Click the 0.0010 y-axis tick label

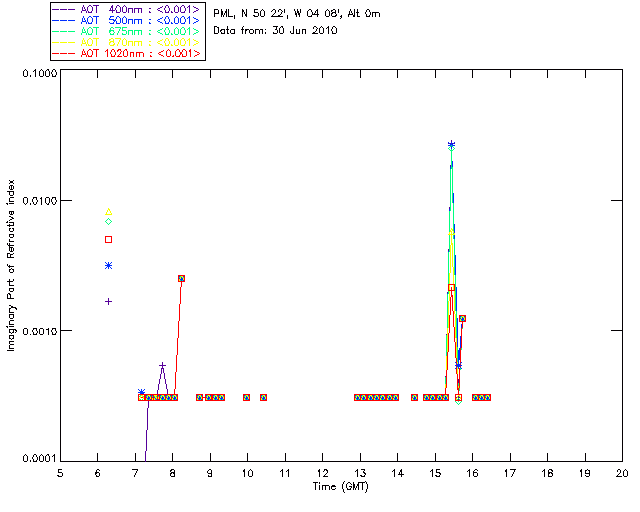pos(39,331)
